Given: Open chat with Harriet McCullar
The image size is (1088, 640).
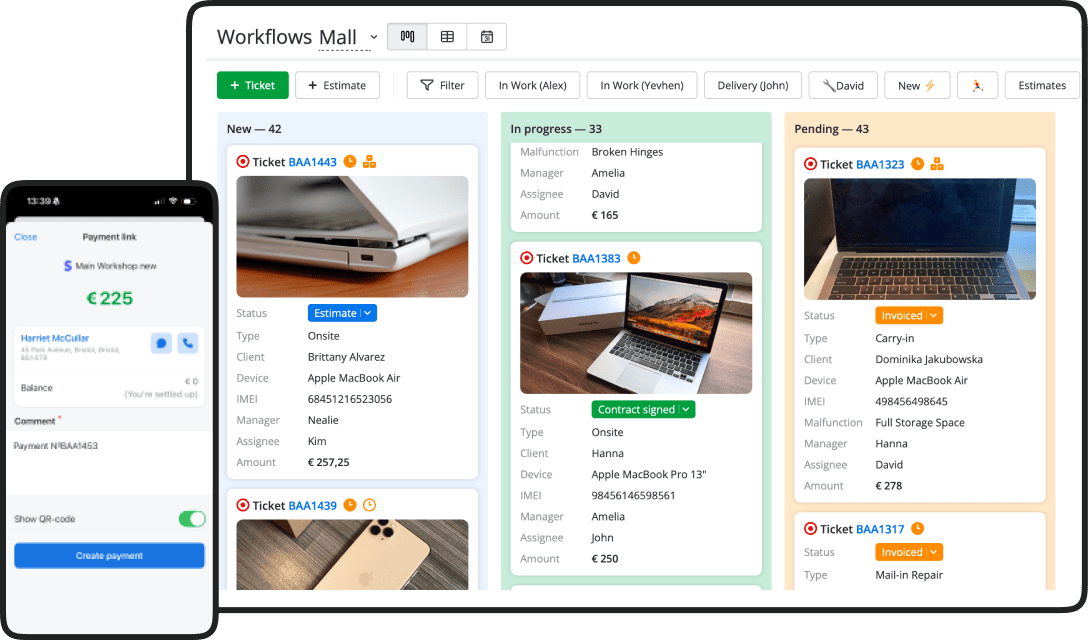Looking at the screenshot, I should [x=161, y=343].
